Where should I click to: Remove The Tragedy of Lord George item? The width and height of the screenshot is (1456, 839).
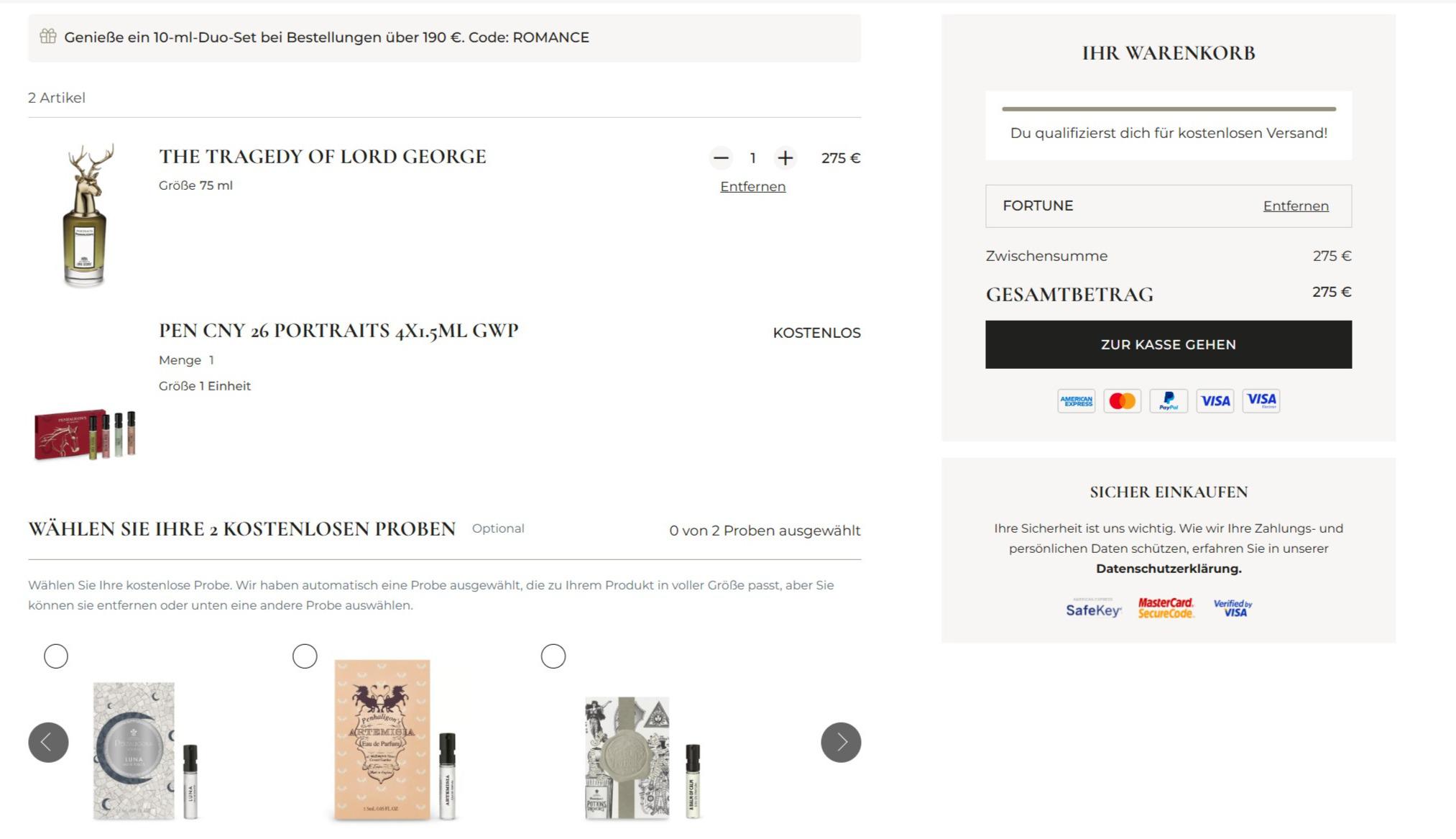(x=752, y=187)
